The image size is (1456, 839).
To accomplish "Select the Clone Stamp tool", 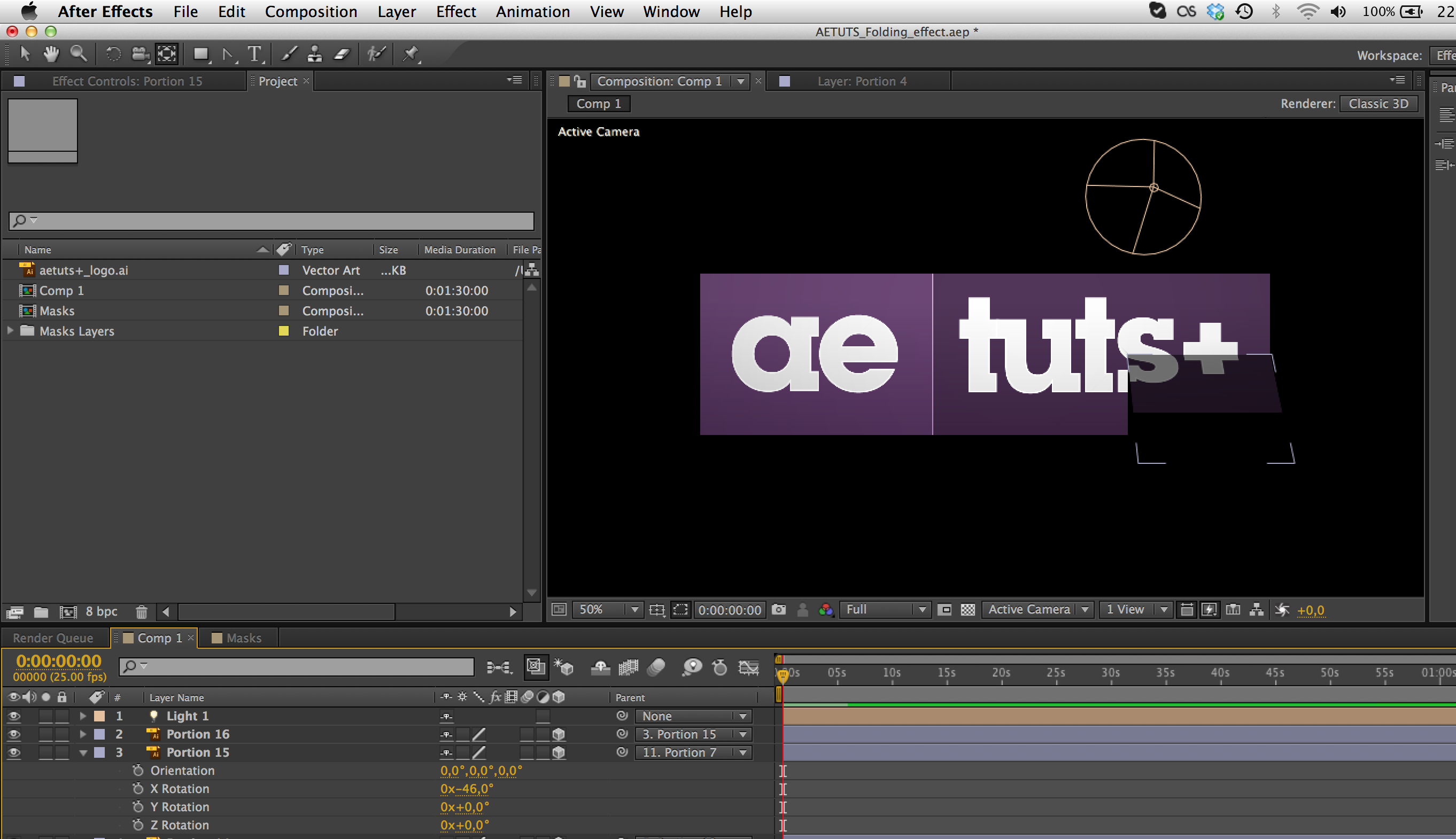I will [x=315, y=54].
